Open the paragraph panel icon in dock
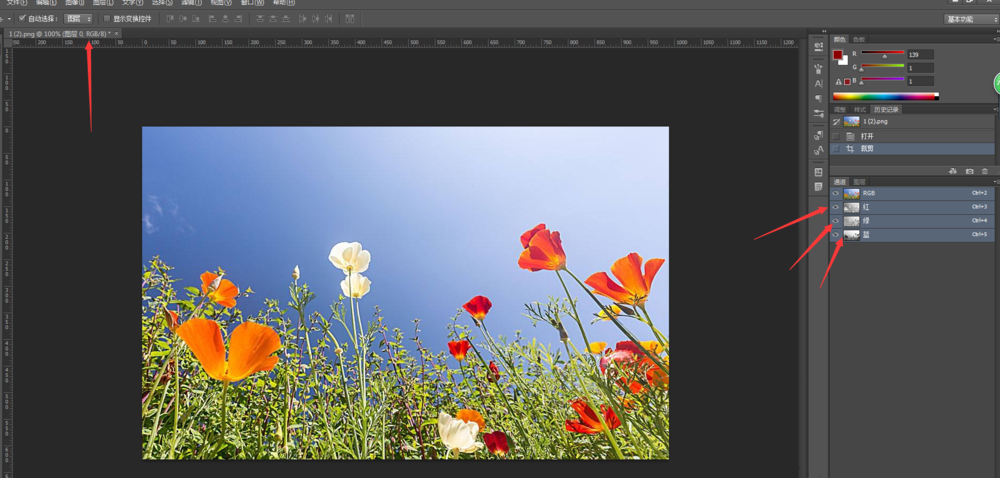This screenshot has width=1000, height=478. [x=818, y=98]
